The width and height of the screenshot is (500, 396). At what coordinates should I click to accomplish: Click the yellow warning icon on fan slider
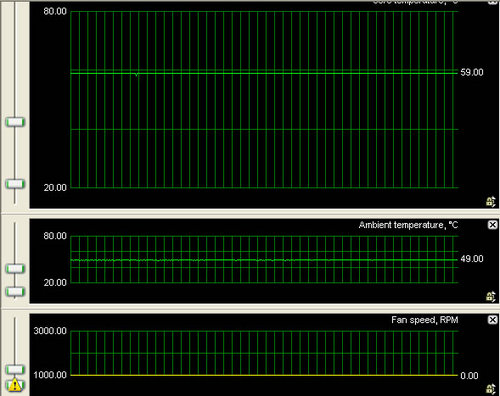click(x=15, y=385)
